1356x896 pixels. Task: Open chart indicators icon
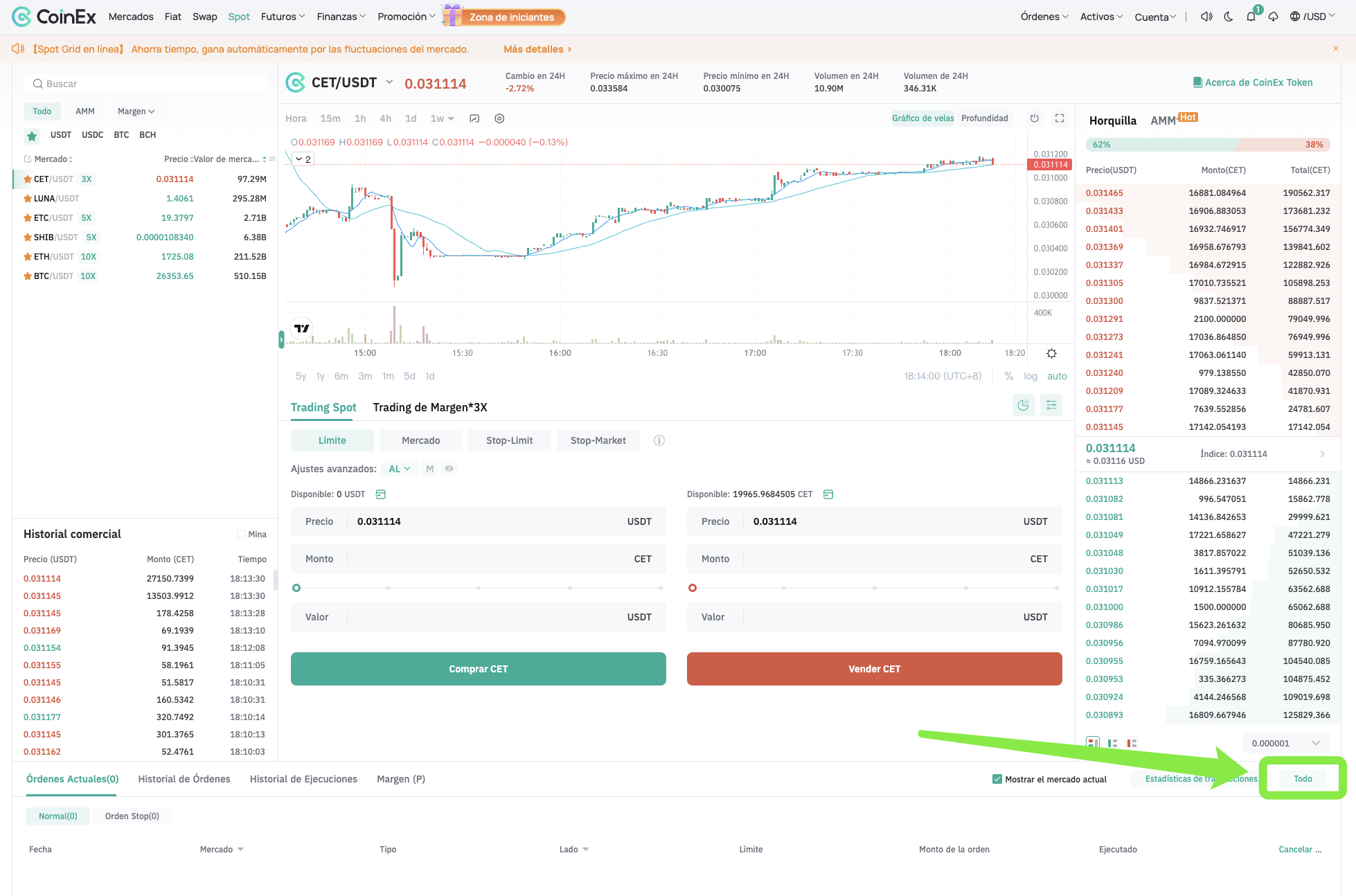[474, 118]
